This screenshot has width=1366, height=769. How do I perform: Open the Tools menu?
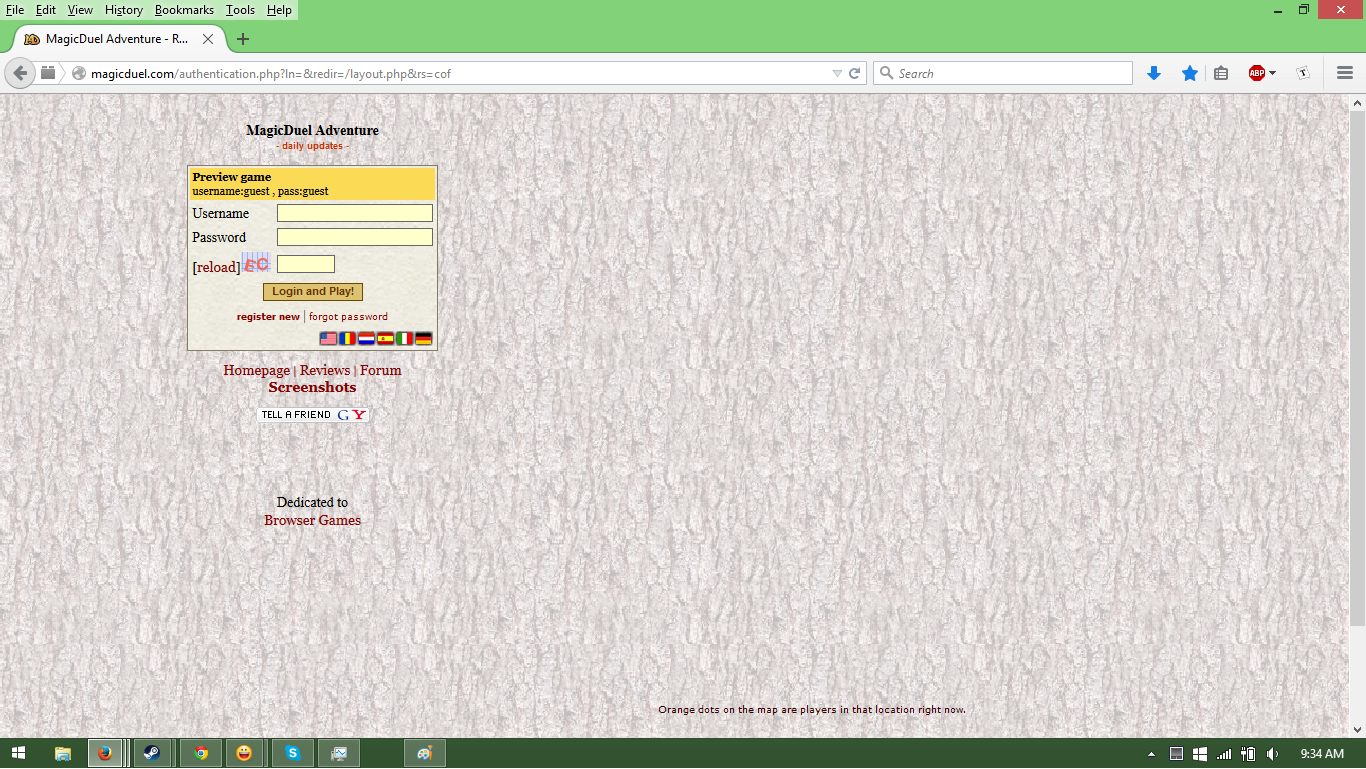240,10
